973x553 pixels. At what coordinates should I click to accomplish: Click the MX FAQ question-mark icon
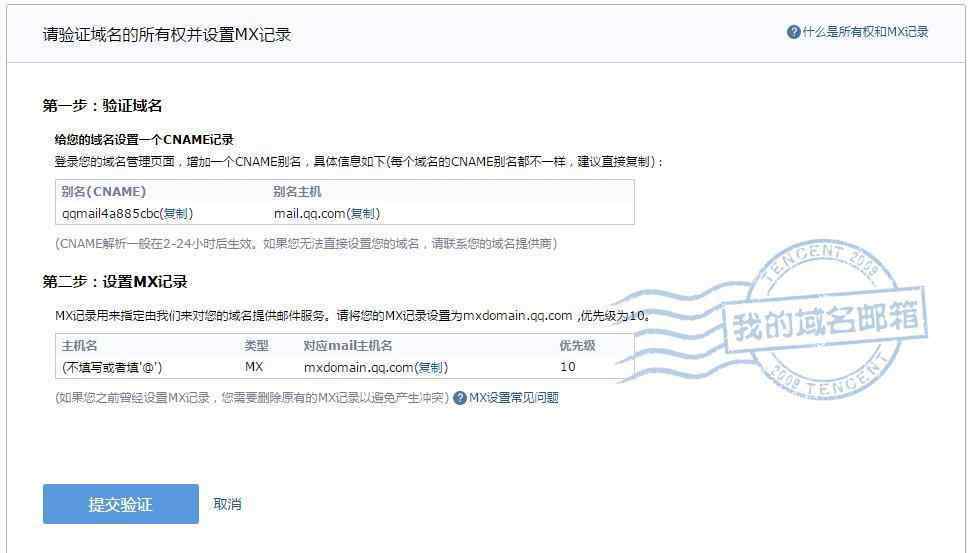pyautogui.click(x=460, y=398)
